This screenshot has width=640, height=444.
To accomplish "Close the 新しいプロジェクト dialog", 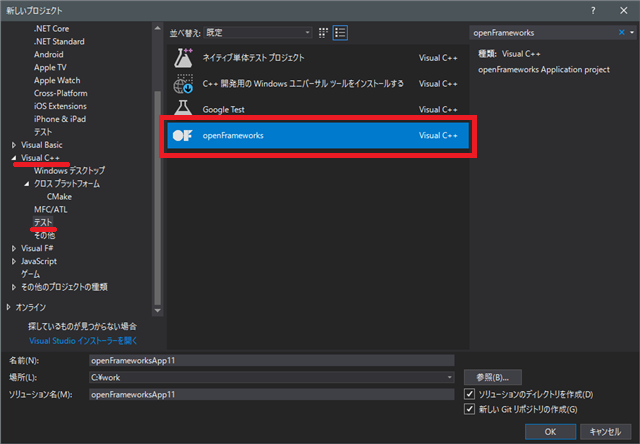I will pos(624,11).
